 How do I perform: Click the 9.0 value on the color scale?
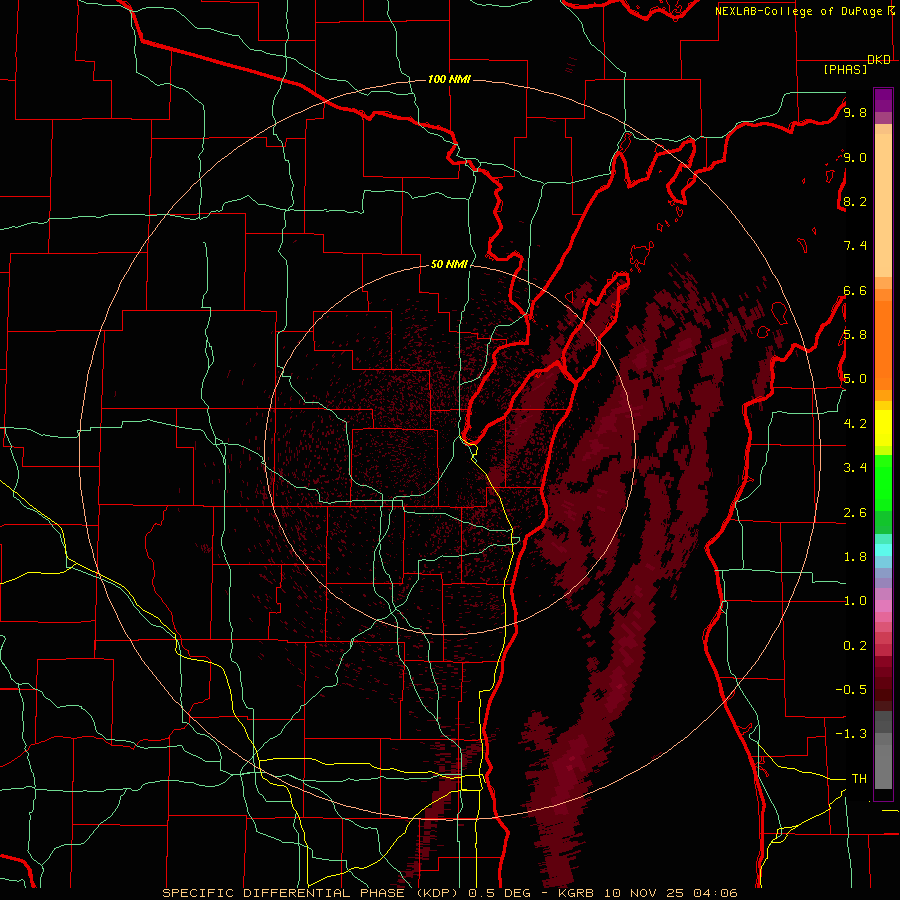(855, 157)
